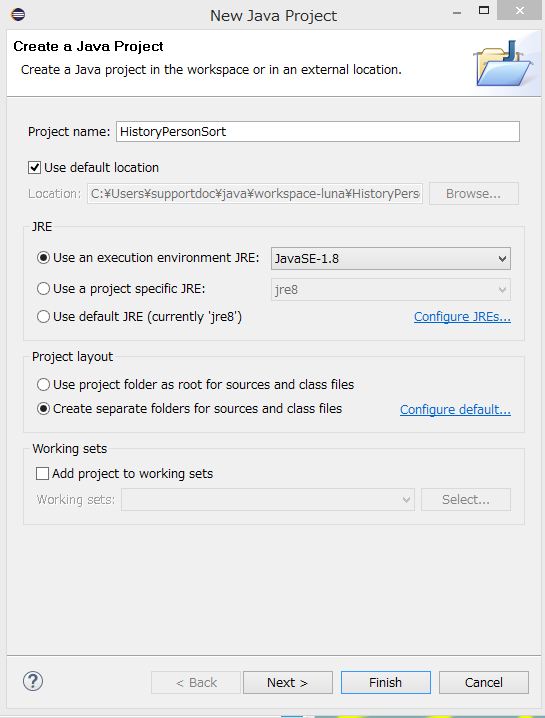Open the Configure default link
This screenshot has width=545, height=718.
(455, 409)
